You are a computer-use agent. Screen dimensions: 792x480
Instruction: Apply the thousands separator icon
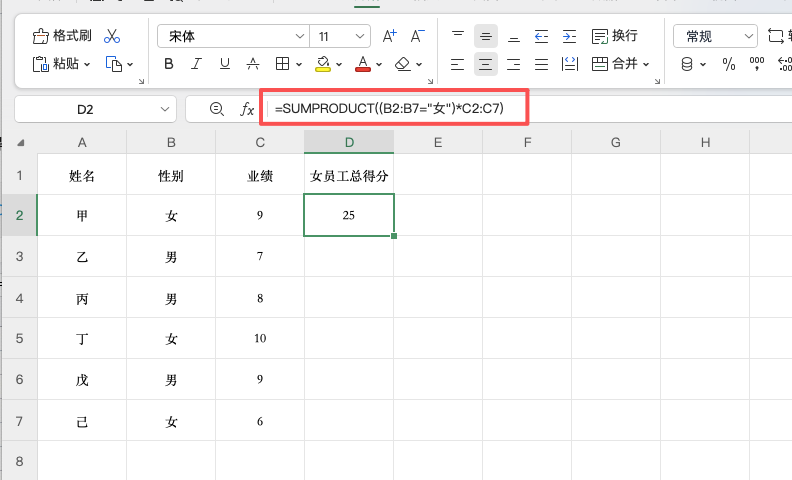(x=757, y=64)
